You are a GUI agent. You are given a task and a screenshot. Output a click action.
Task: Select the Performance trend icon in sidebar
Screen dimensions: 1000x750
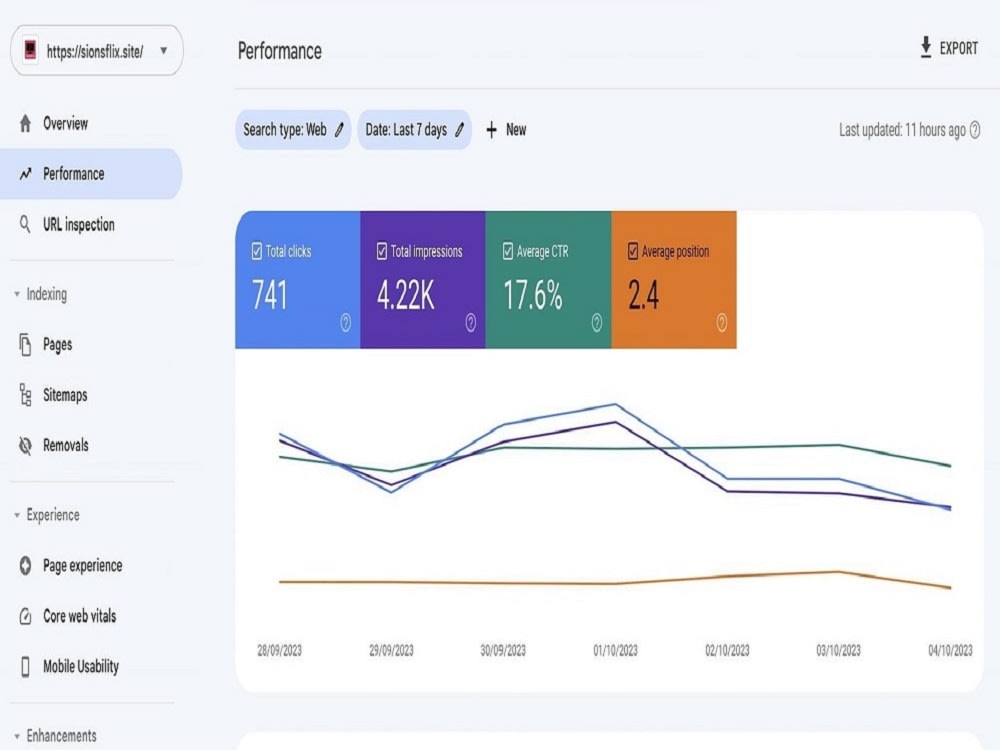coord(26,173)
